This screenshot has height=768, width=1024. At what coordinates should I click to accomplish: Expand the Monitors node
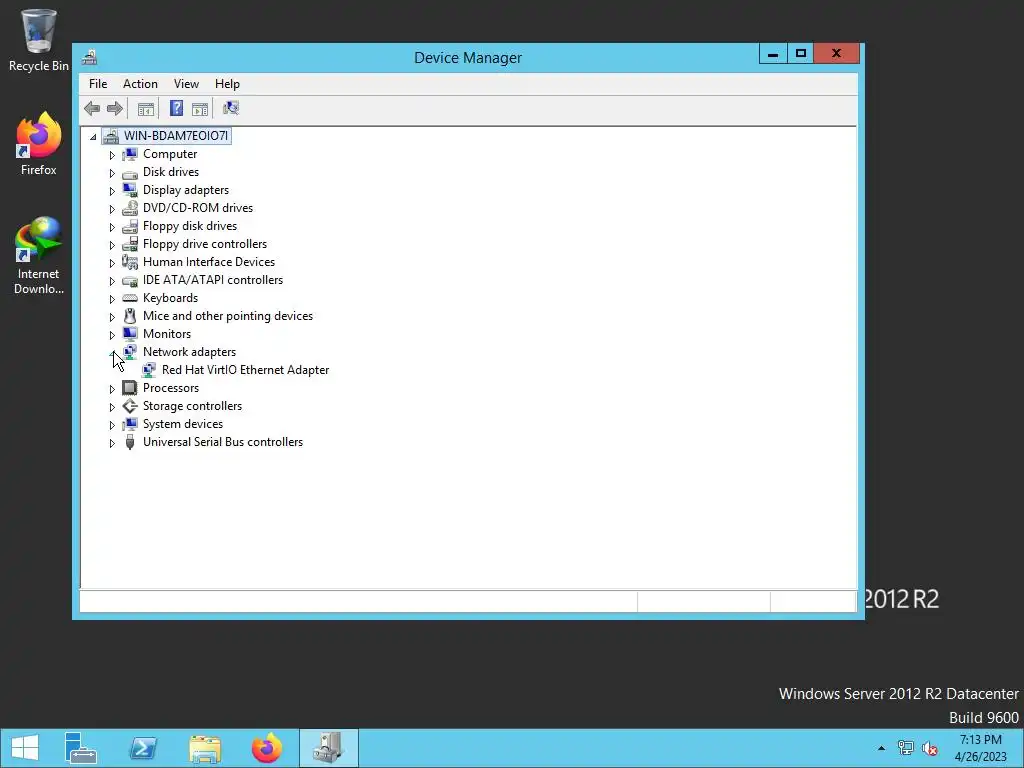(112, 335)
